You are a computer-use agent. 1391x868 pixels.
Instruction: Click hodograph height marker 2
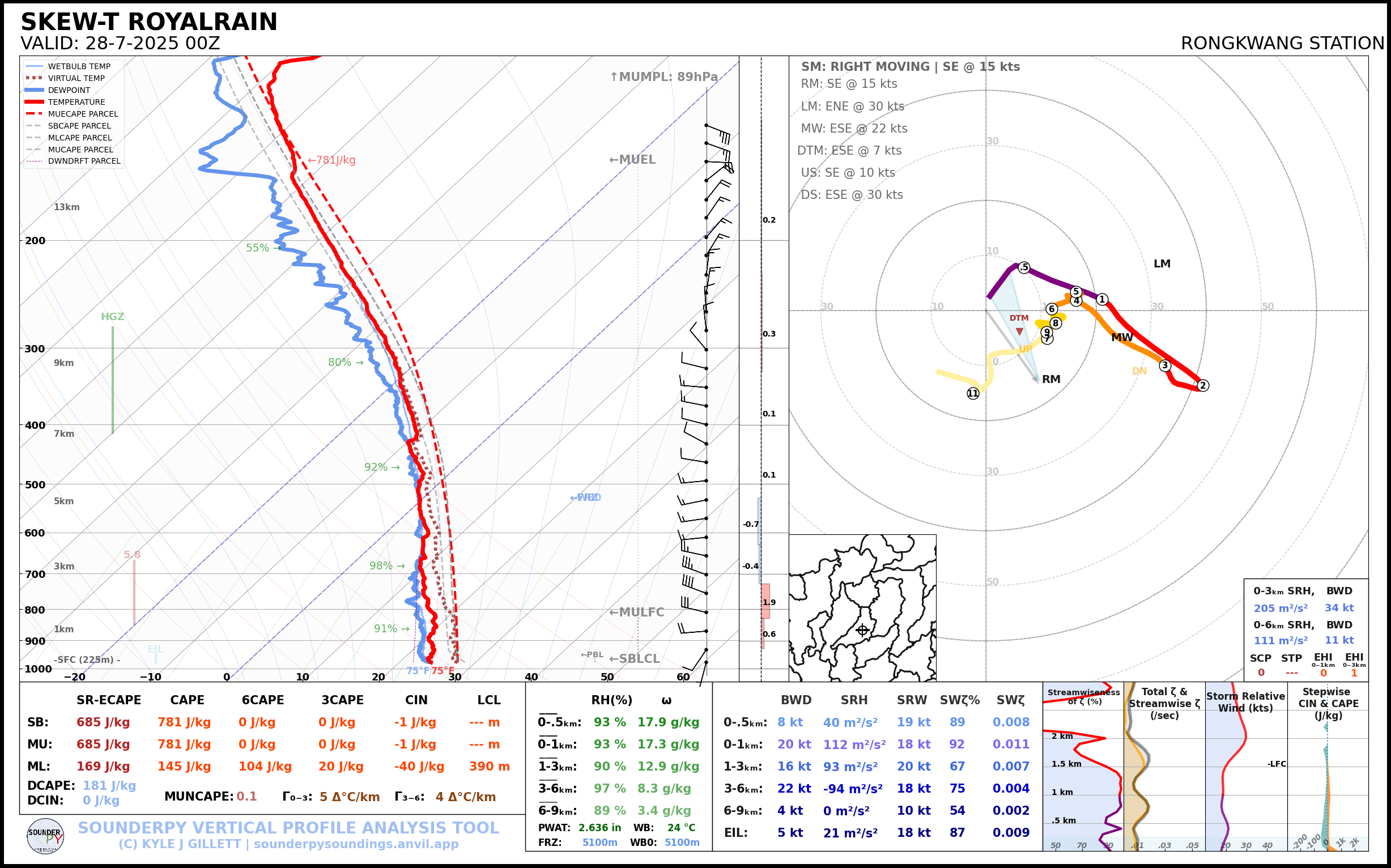[x=1203, y=385]
